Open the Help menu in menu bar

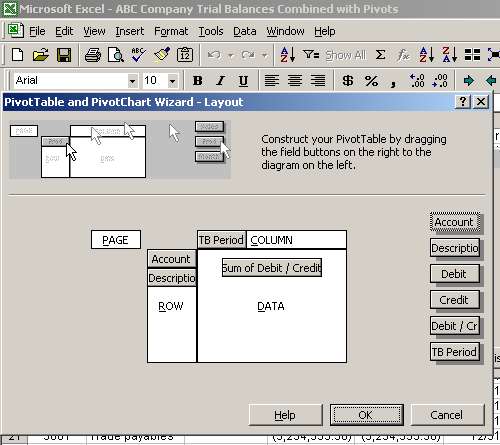click(325, 31)
